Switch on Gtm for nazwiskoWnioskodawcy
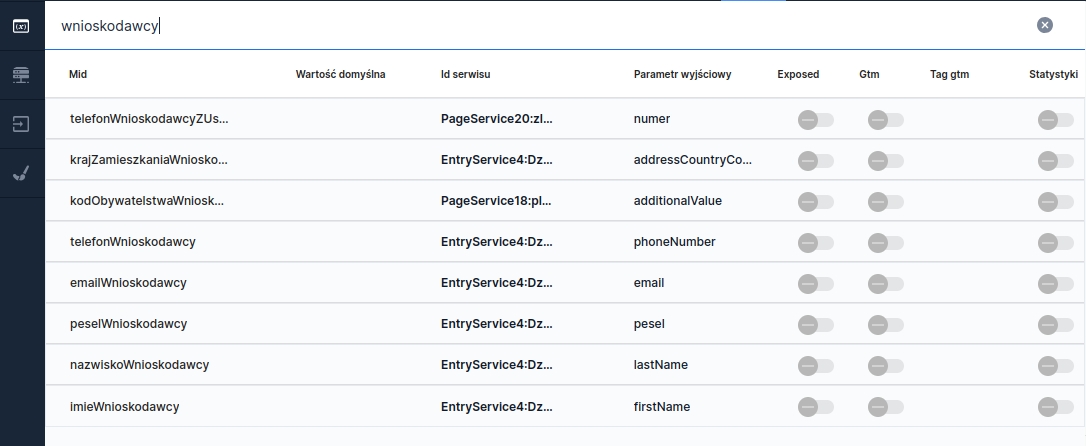This screenshot has width=1086, height=446. coord(884,365)
